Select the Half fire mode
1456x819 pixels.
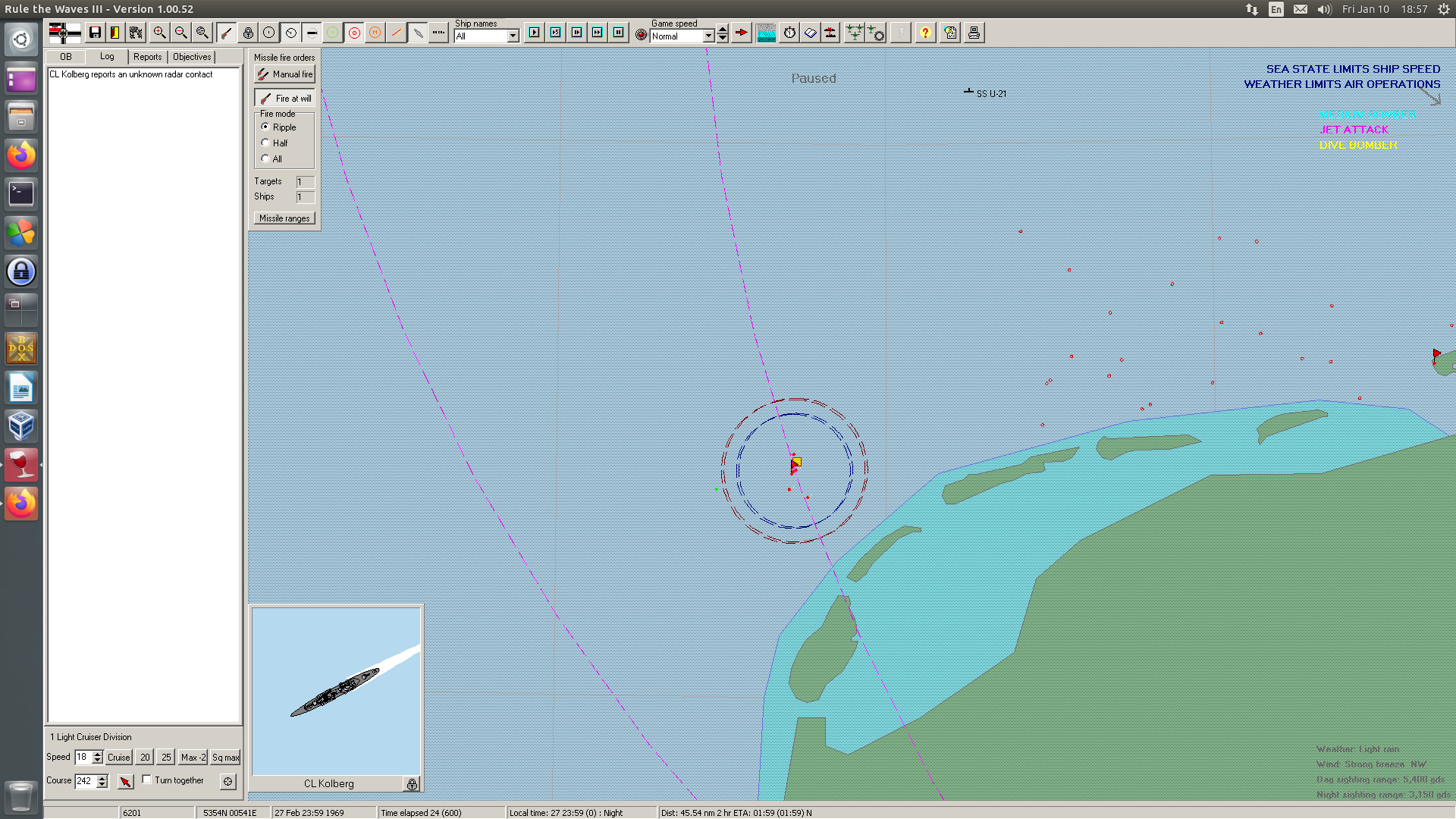[265, 143]
